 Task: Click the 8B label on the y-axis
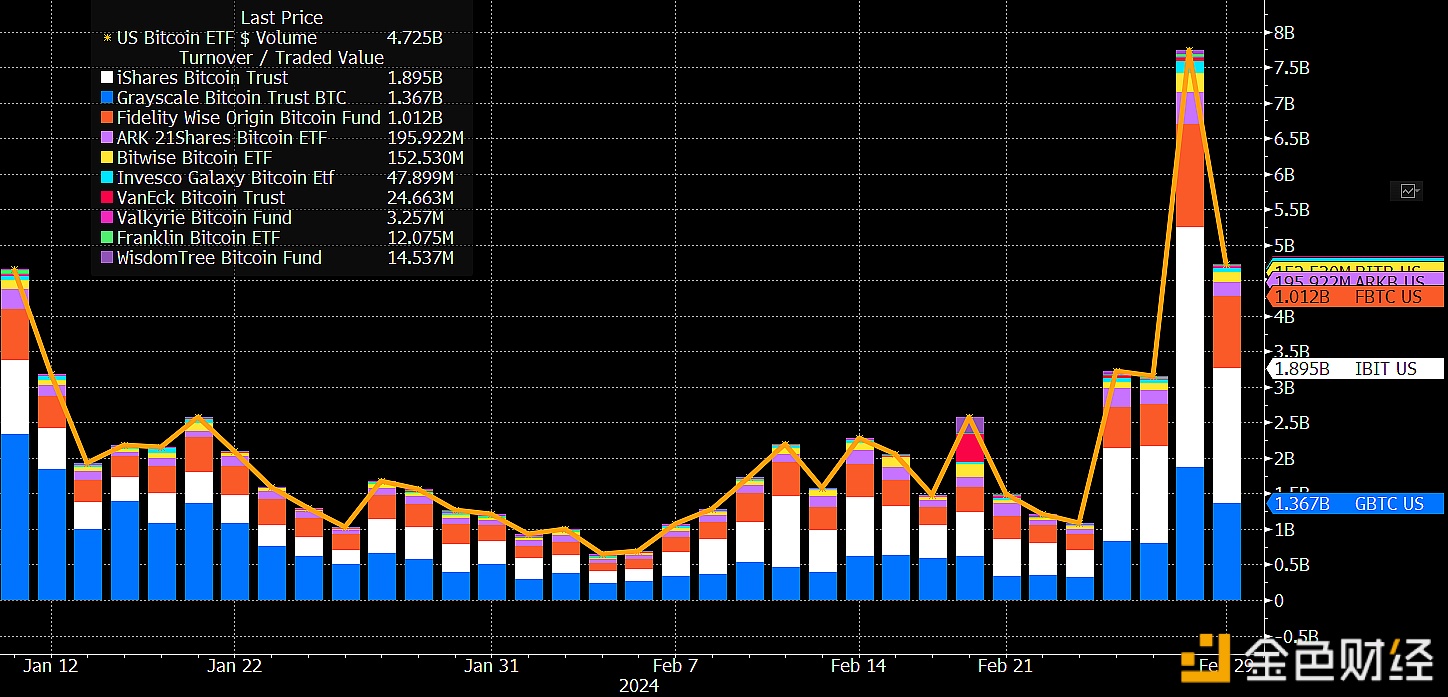pos(1284,33)
